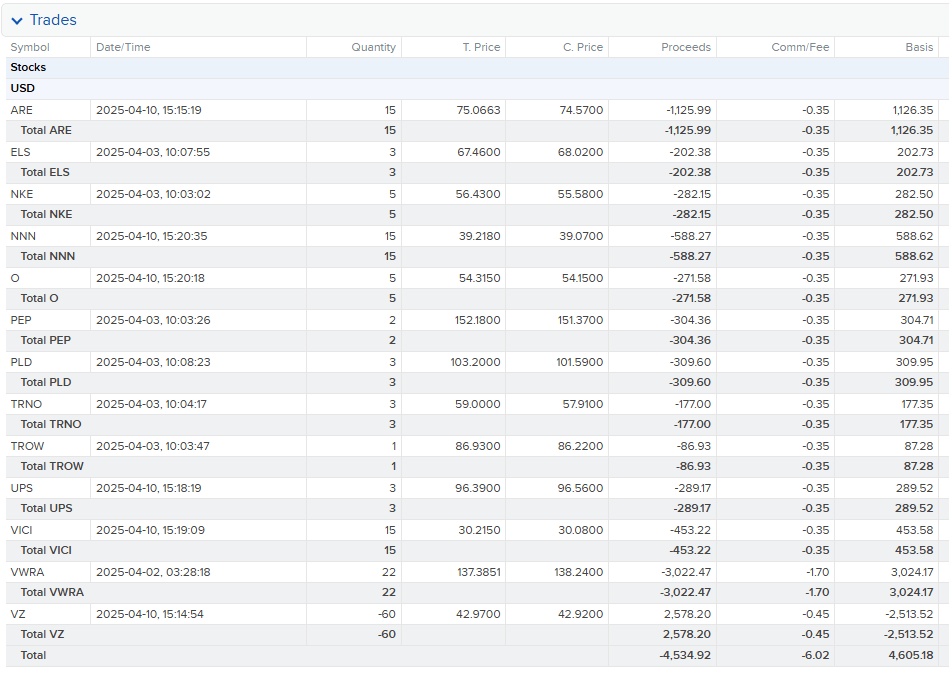
Task: Click the USD currency row
Action: pyautogui.click(x=474, y=88)
